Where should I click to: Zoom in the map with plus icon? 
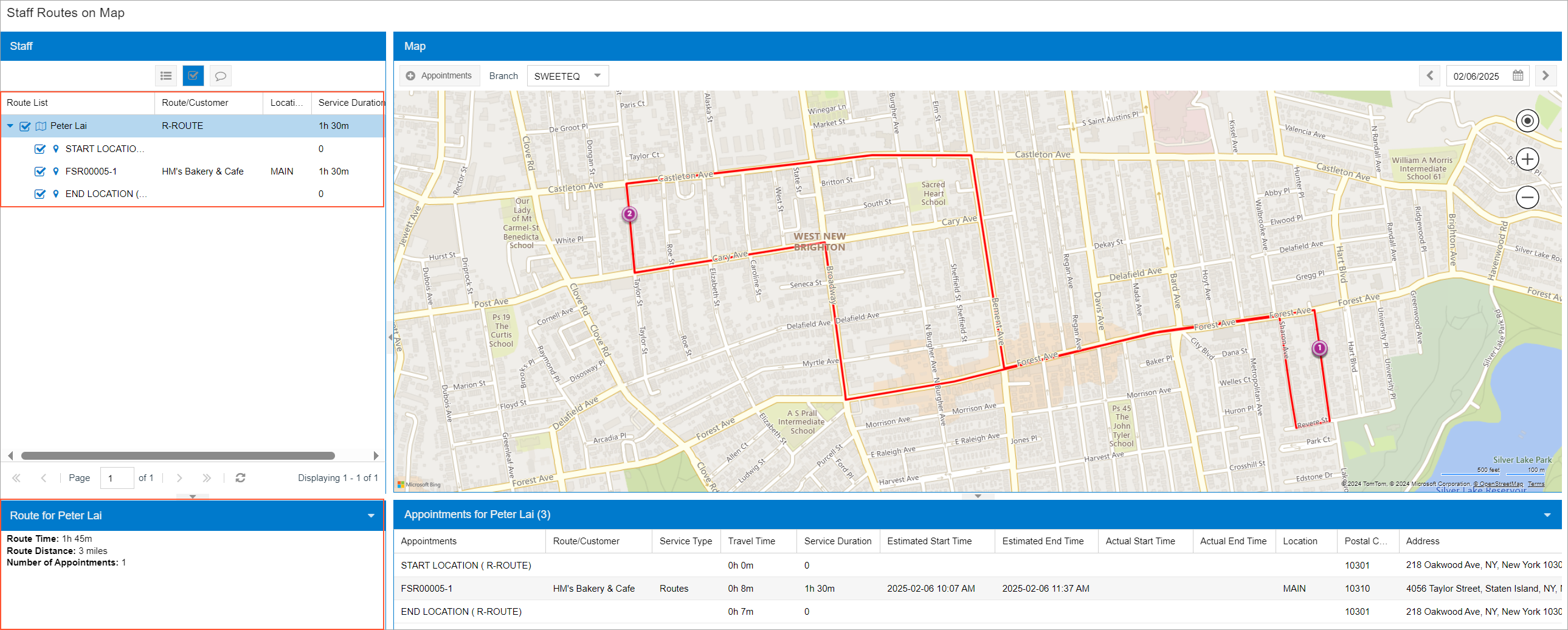tap(1527, 159)
